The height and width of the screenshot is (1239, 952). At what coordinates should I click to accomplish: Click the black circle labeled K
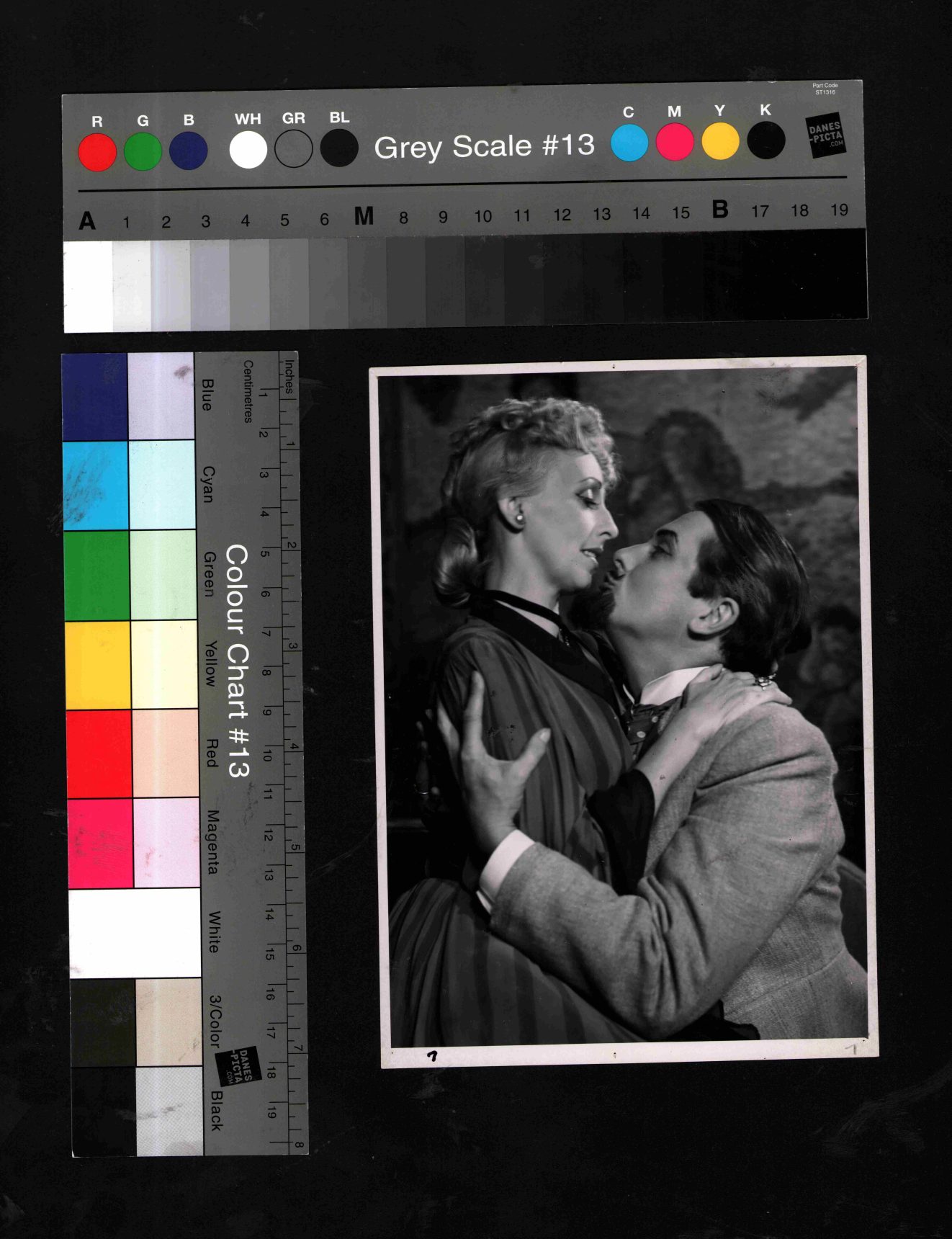[765, 140]
